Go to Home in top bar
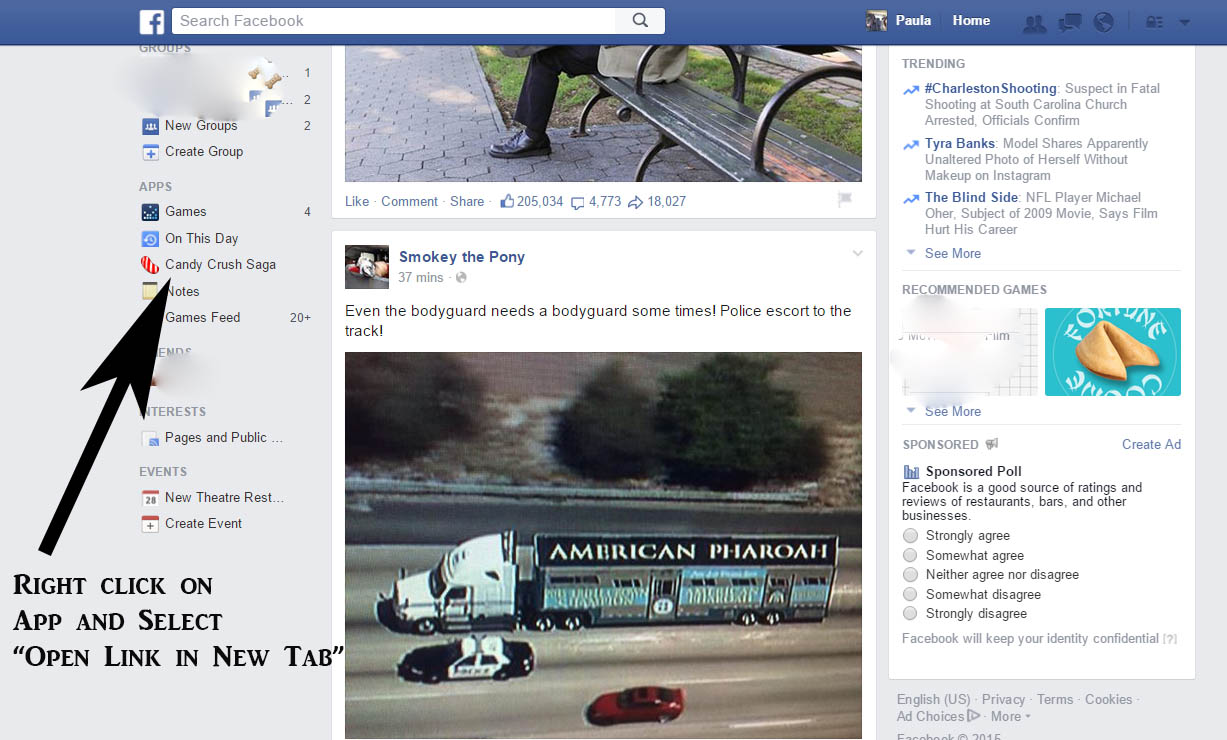The image size is (1227, 740). pyautogui.click(x=971, y=21)
